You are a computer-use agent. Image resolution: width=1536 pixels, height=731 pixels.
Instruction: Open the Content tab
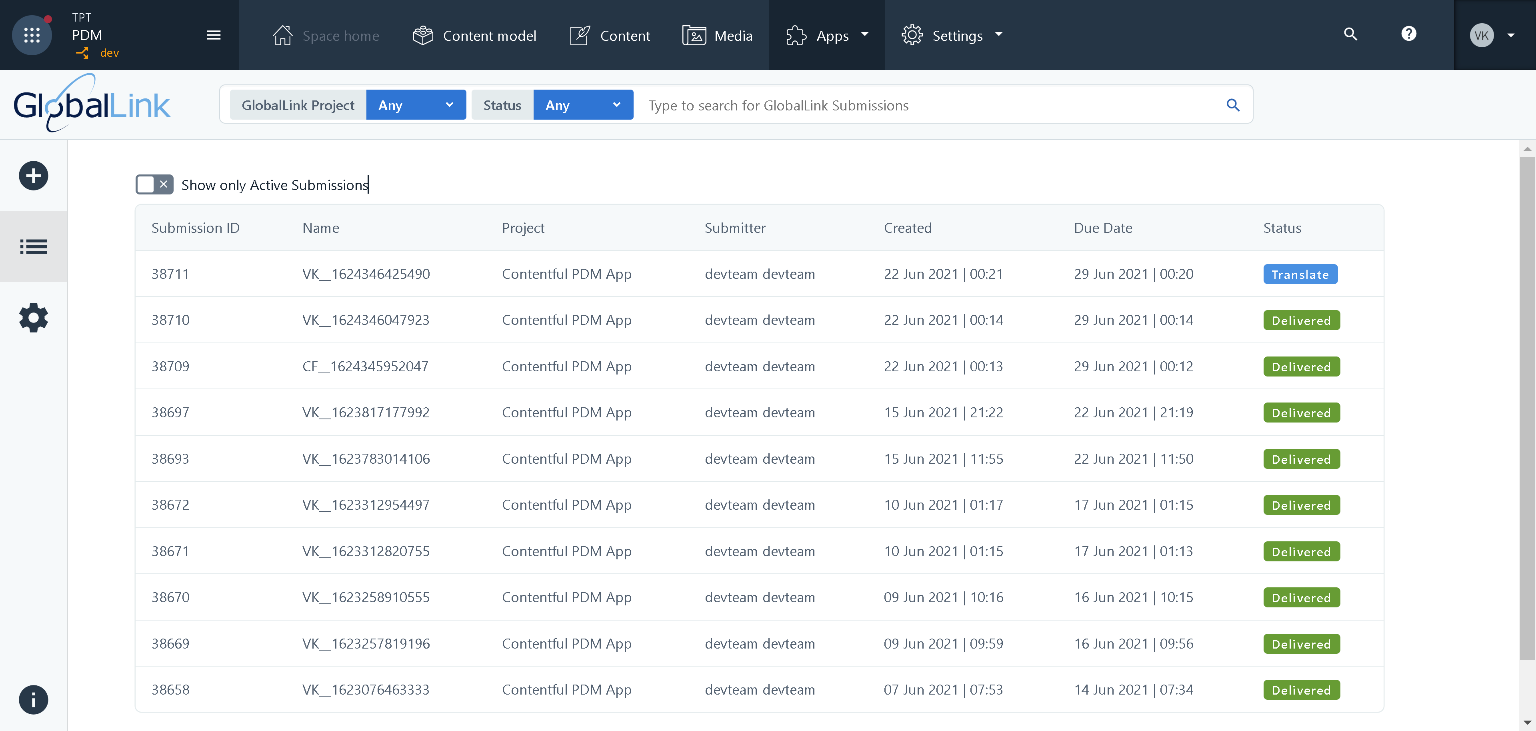tap(610, 36)
